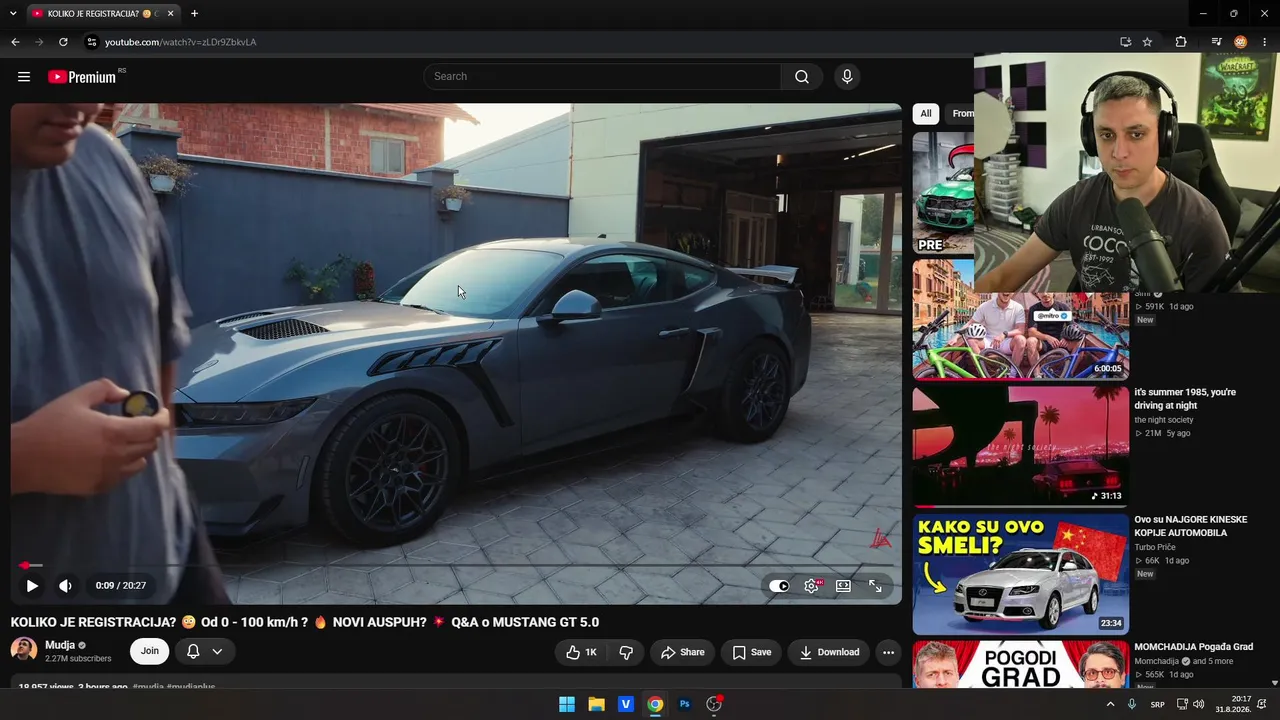Switch to theater mode

[843, 586]
